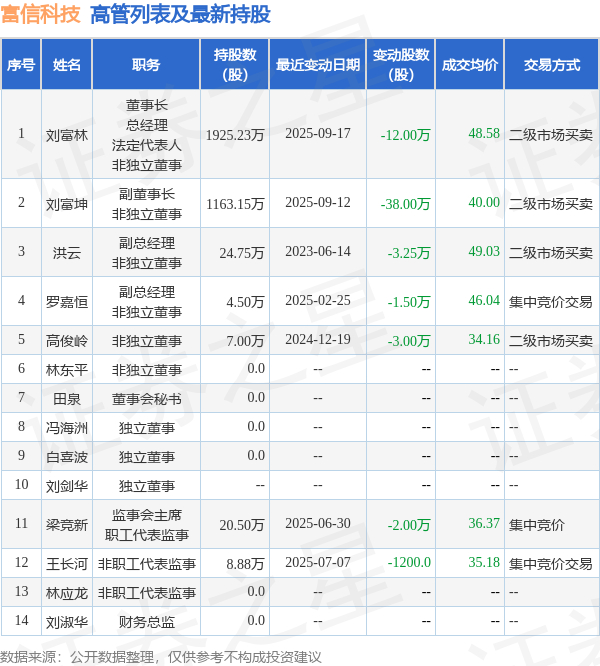Click change amount -38.00万

tap(406, 204)
